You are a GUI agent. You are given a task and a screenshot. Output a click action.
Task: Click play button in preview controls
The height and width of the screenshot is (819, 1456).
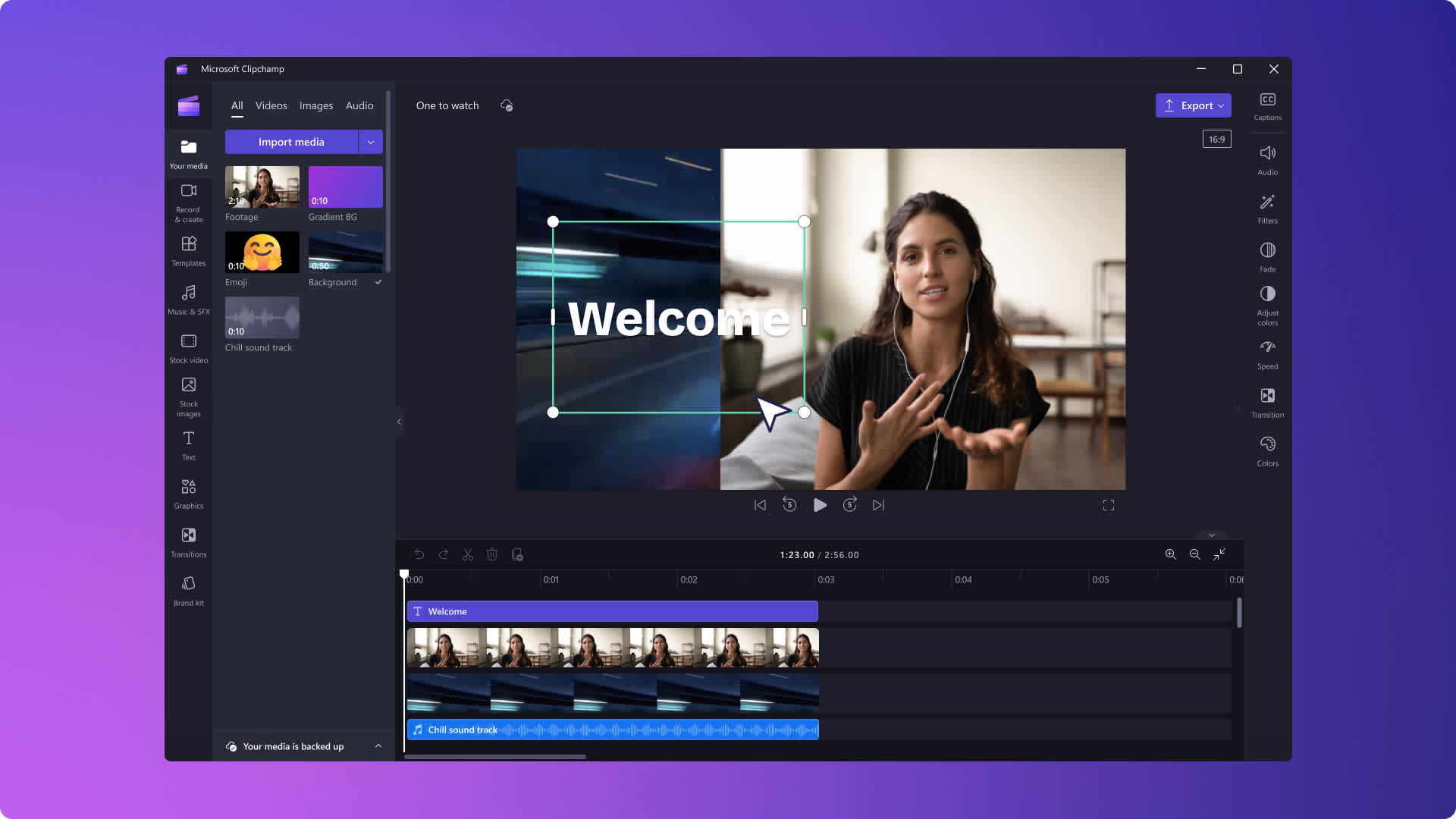pos(819,505)
